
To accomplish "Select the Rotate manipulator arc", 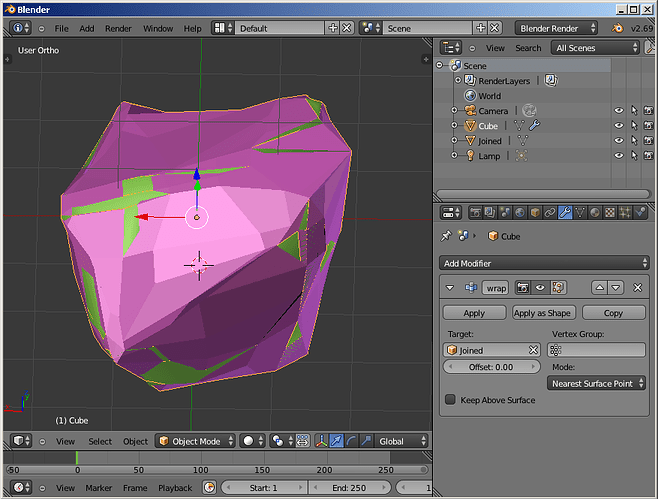I will click(x=351, y=441).
